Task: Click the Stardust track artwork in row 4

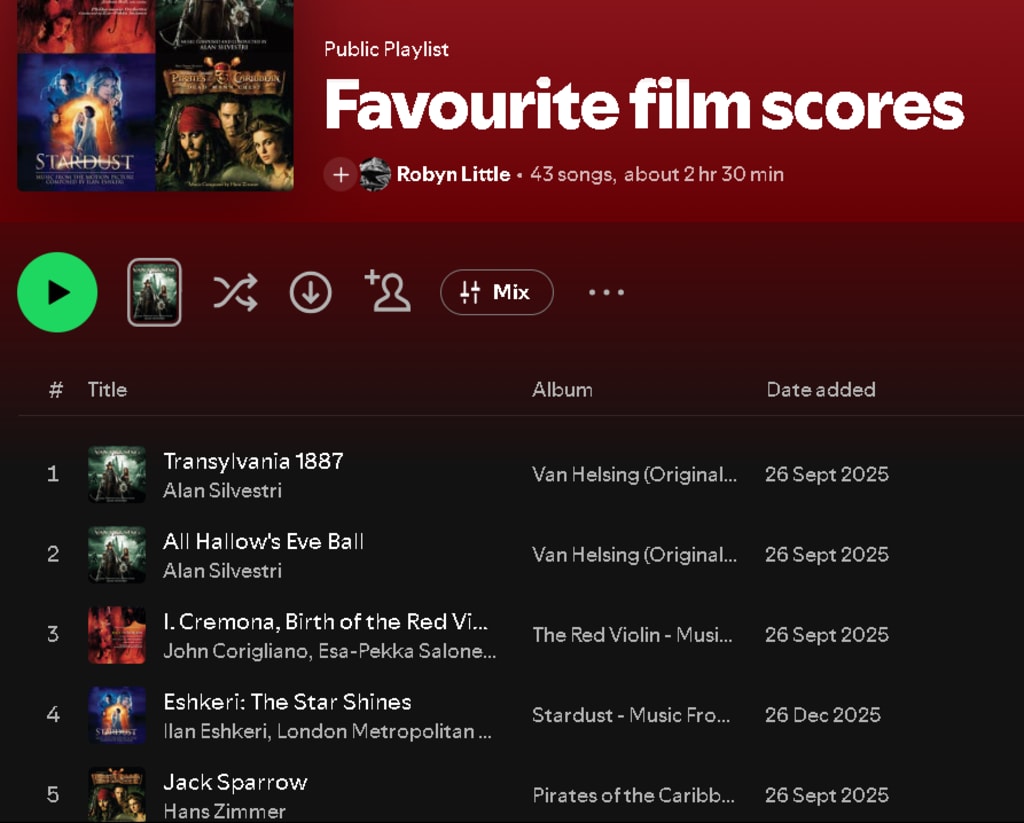Action: point(117,715)
